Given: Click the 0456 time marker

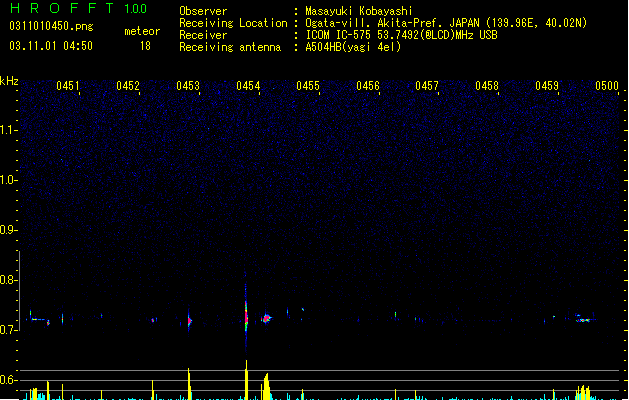Looking at the screenshot, I should (368, 86).
